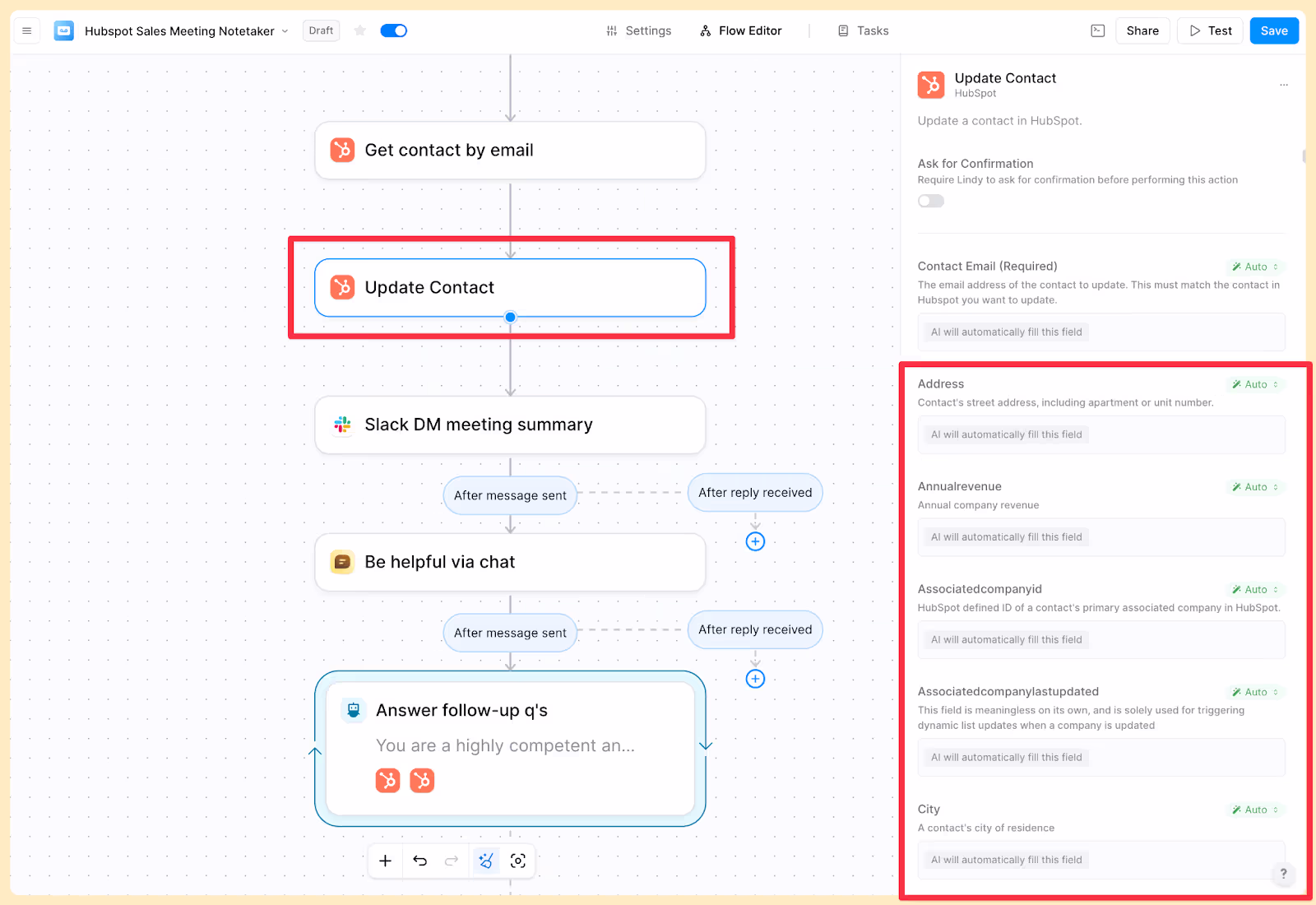Click Slack icon on meeting summary node
1316x905 pixels.
point(342,425)
